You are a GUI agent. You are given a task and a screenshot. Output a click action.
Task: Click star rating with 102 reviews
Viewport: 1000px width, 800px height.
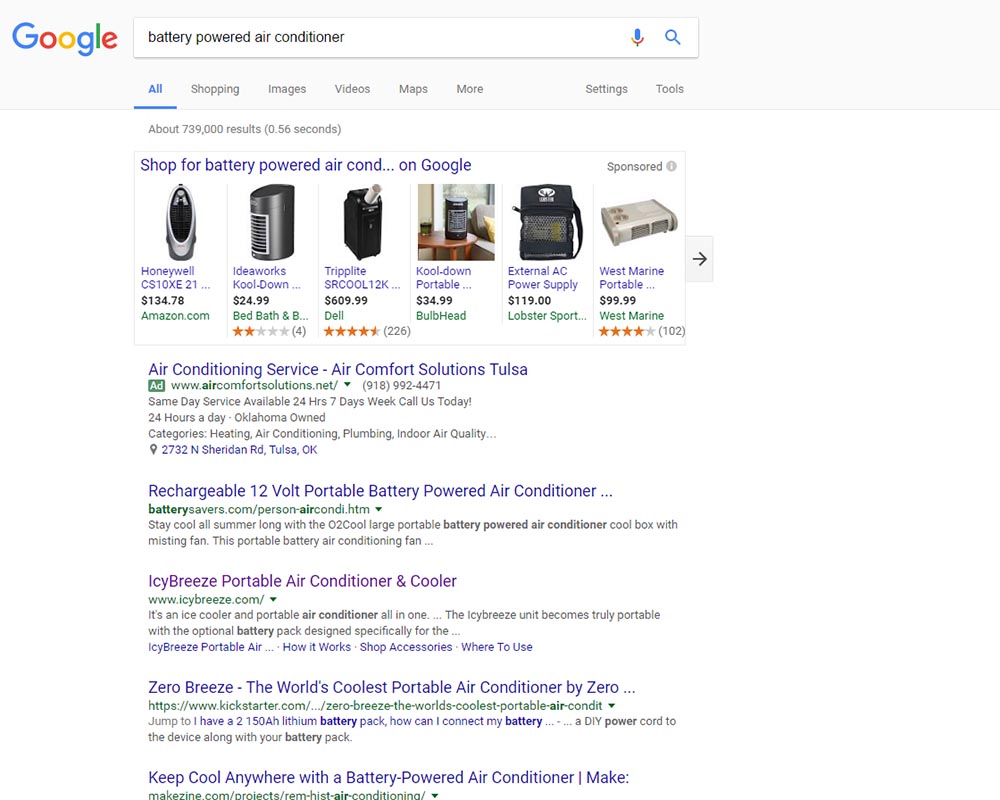pos(642,331)
